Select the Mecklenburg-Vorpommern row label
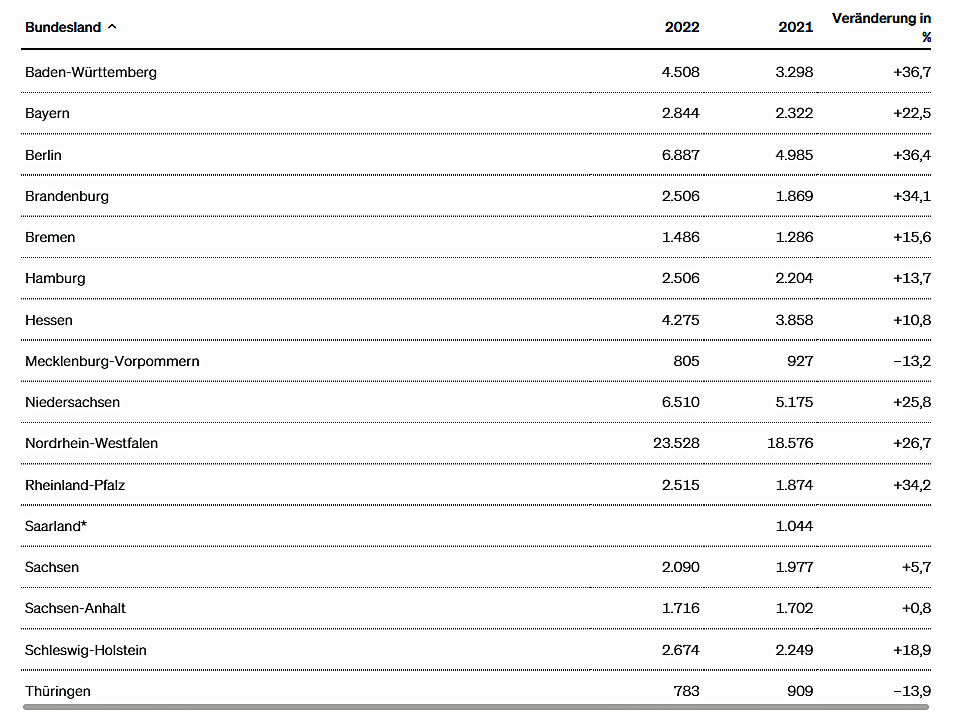Viewport: 953px width, 721px height. [112, 361]
